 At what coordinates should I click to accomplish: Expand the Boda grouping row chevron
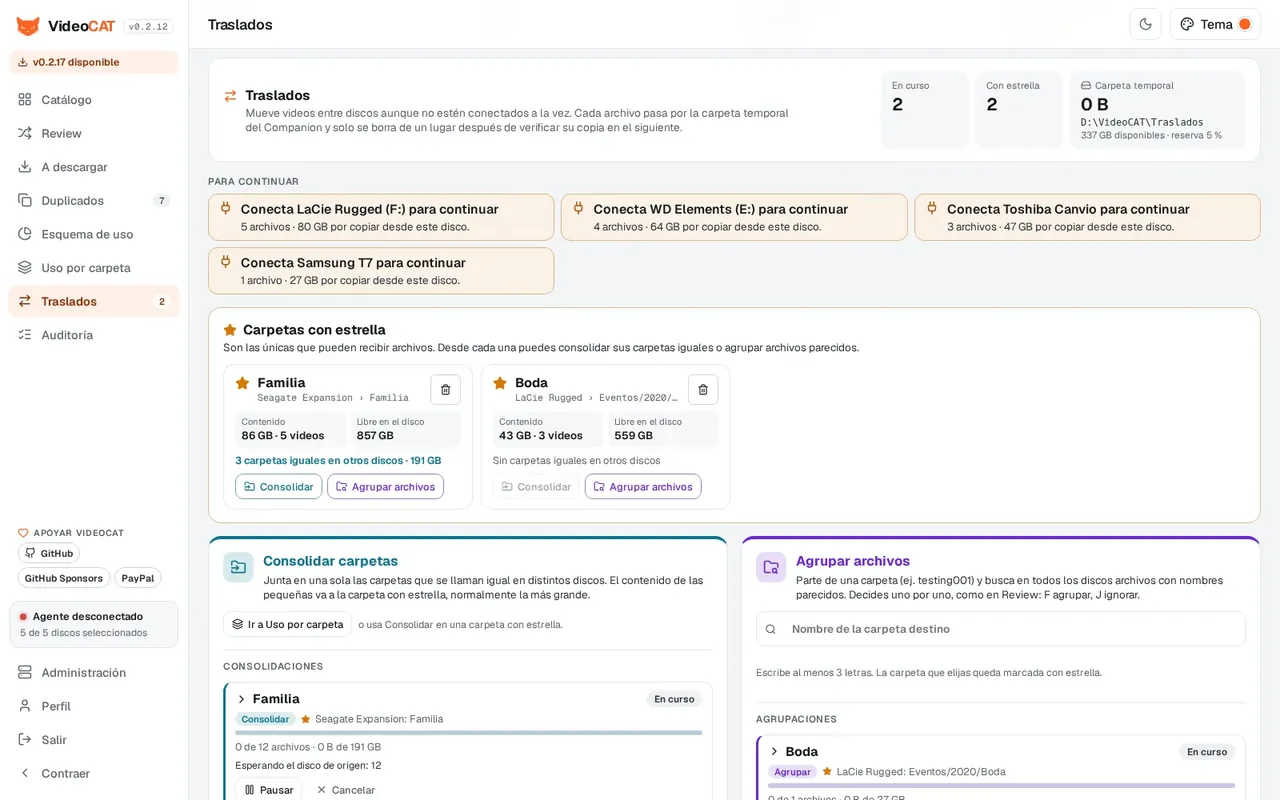774,752
